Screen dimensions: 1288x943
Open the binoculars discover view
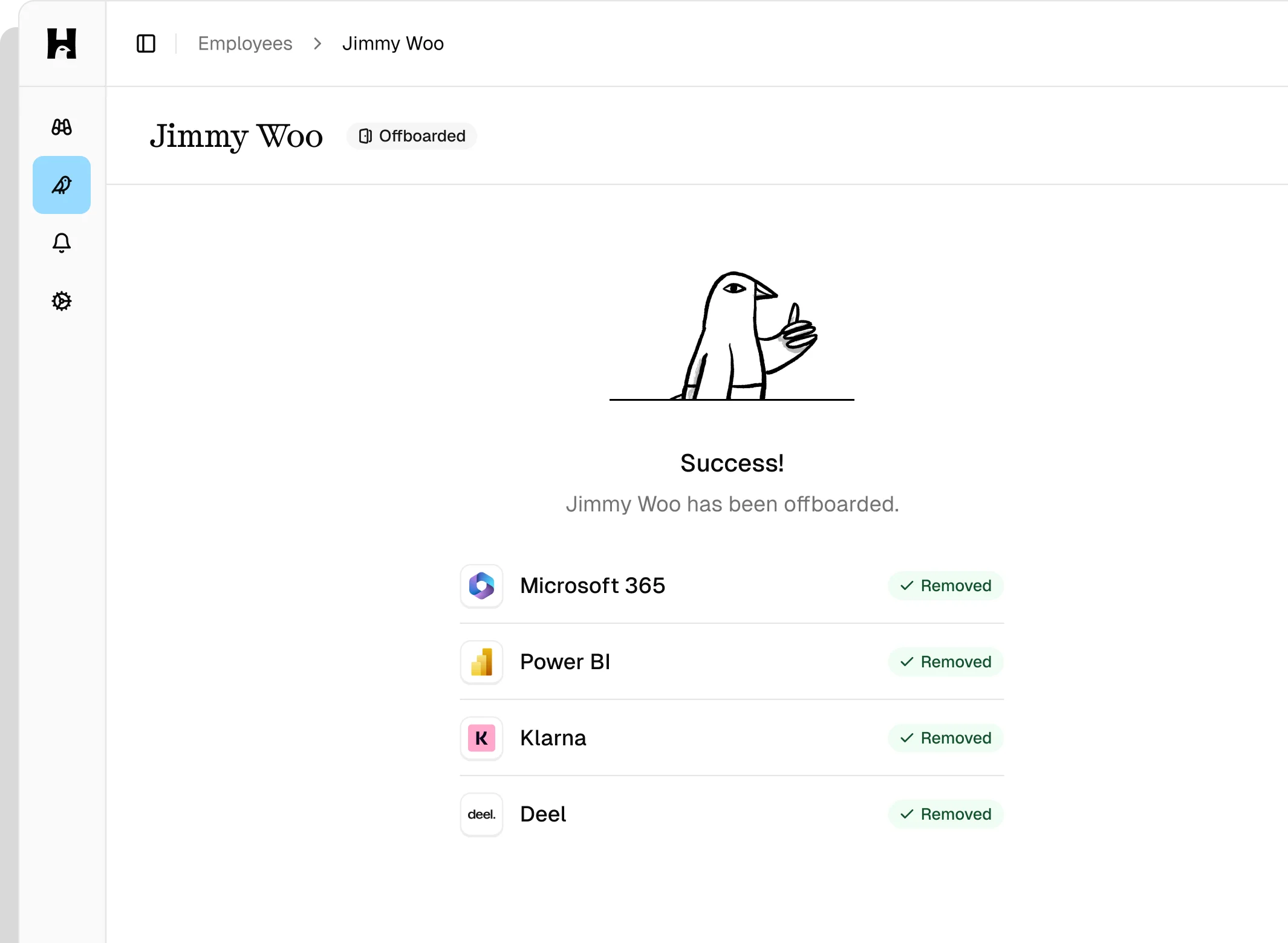62,127
